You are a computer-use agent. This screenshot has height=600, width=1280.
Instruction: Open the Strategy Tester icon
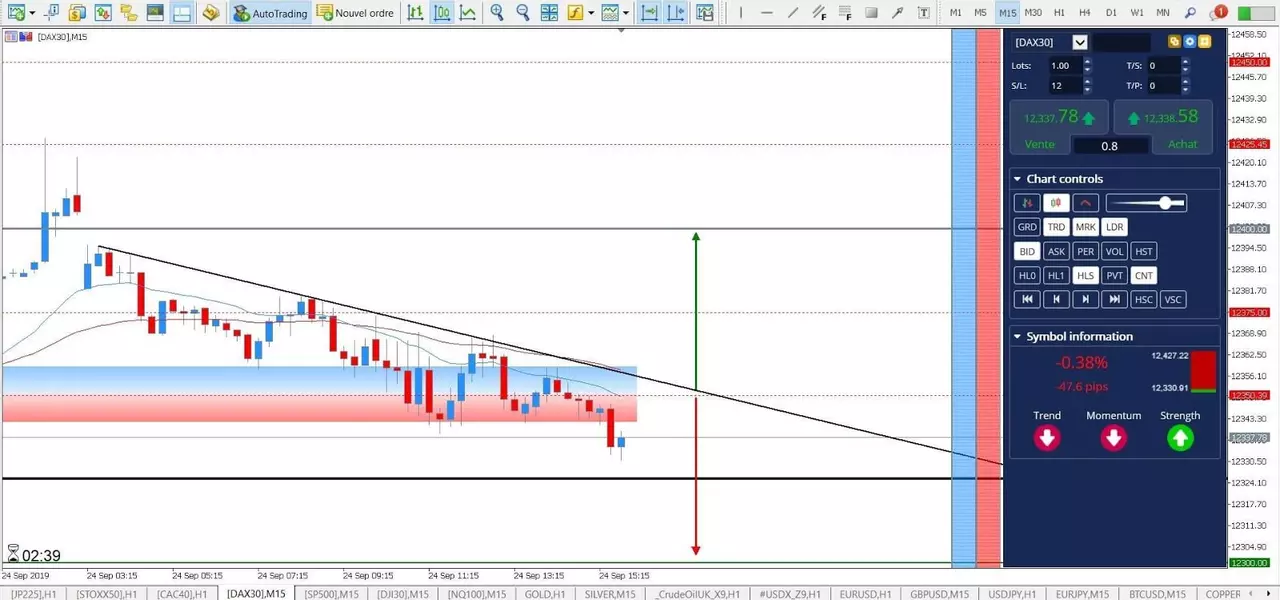click(181, 13)
